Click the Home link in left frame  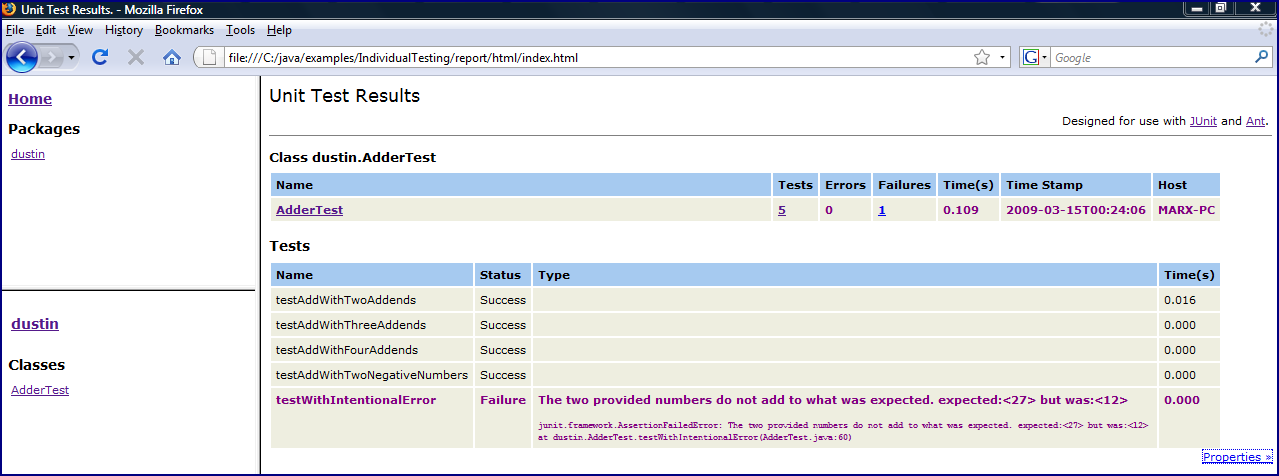coord(30,99)
